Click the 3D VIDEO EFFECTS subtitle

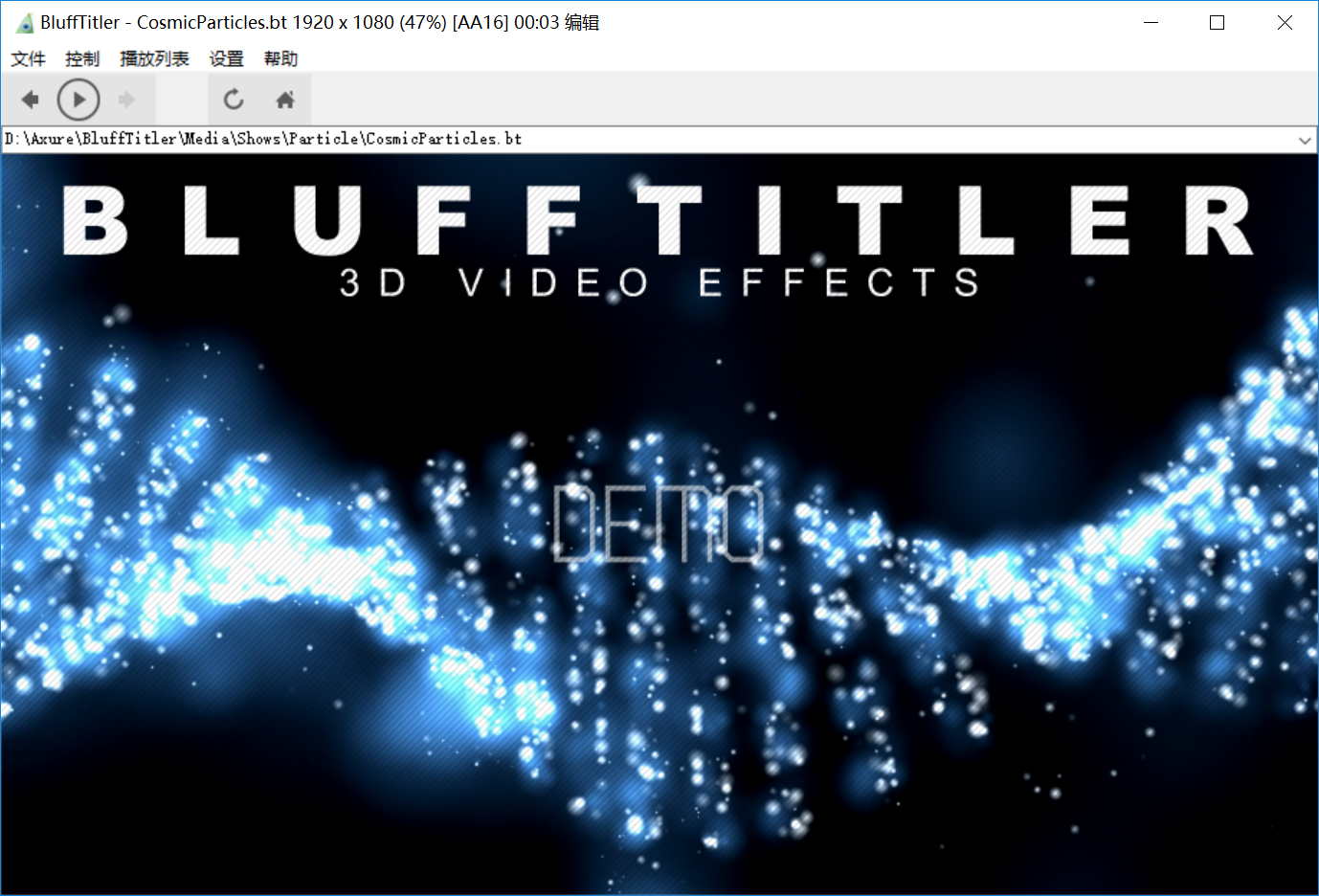coord(659,282)
